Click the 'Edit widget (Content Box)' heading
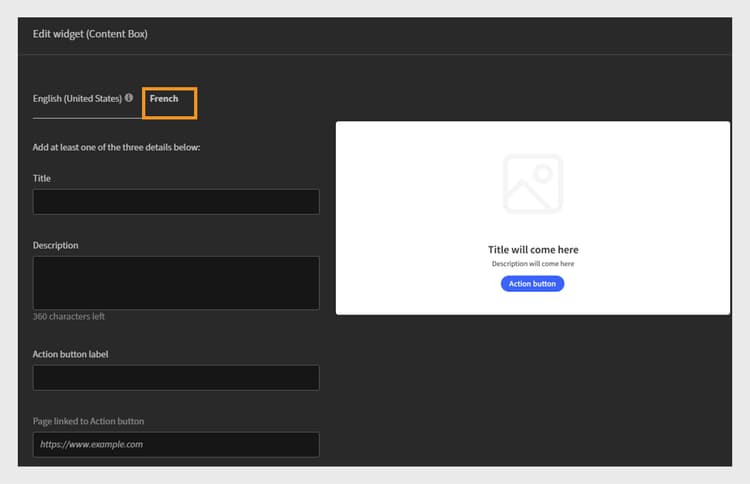This screenshot has height=484, width=750. pos(90,34)
